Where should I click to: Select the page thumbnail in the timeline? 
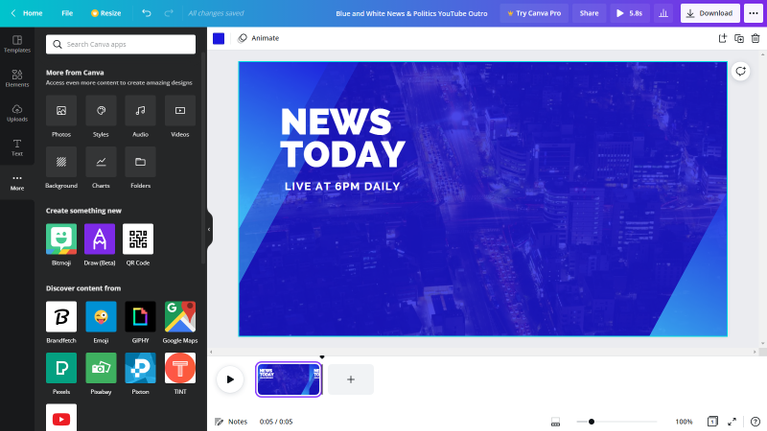[x=289, y=380]
